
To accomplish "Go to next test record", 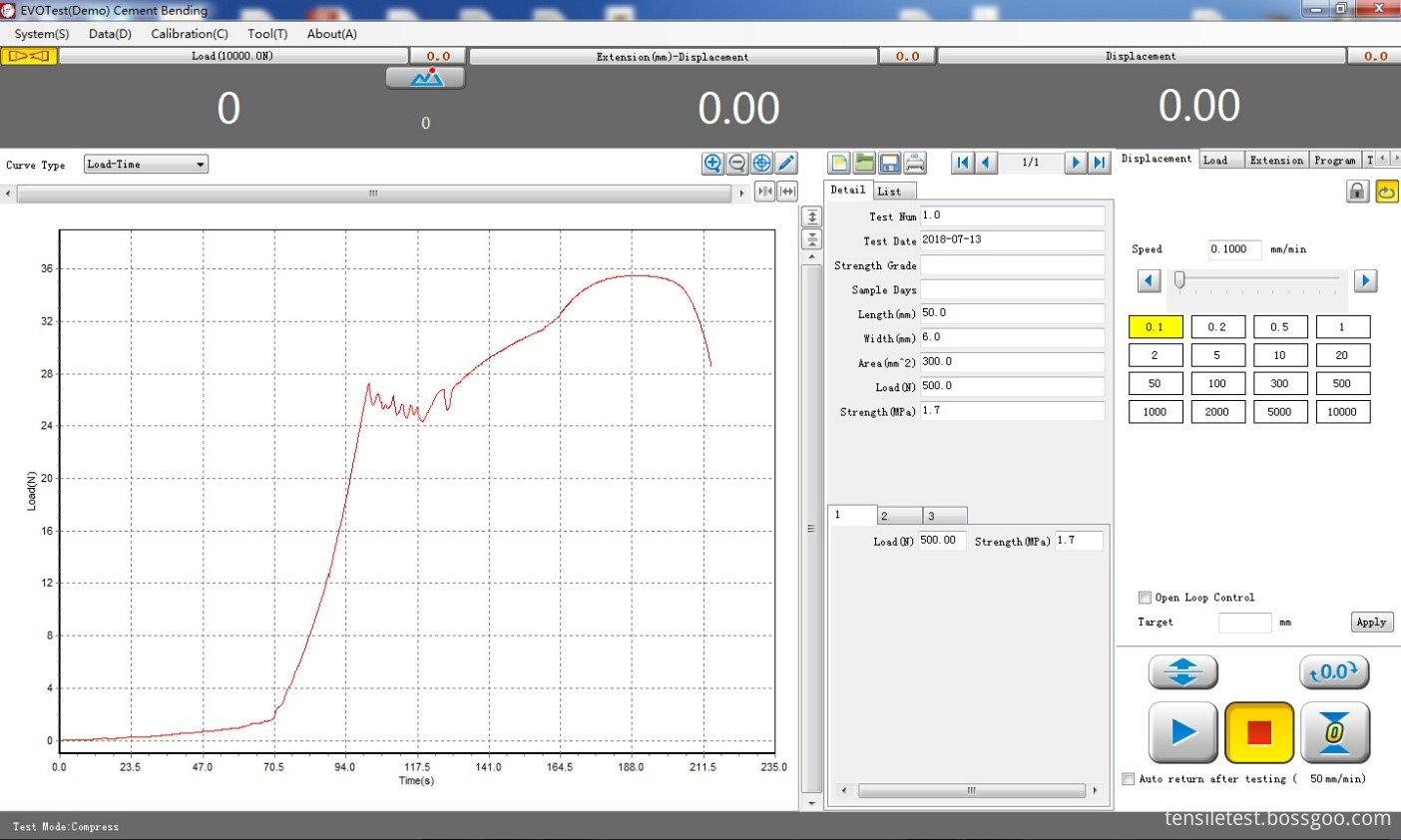I will pos(1076,163).
